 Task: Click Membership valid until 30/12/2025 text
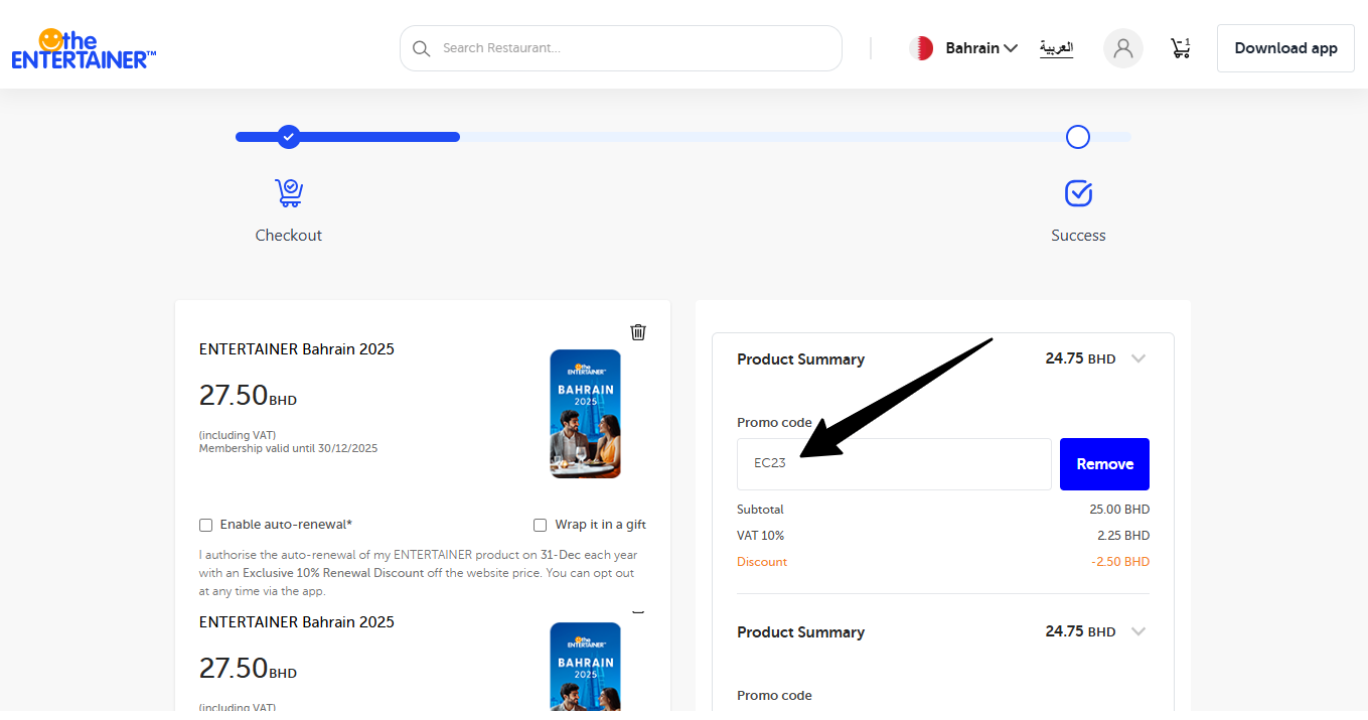point(288,448)
